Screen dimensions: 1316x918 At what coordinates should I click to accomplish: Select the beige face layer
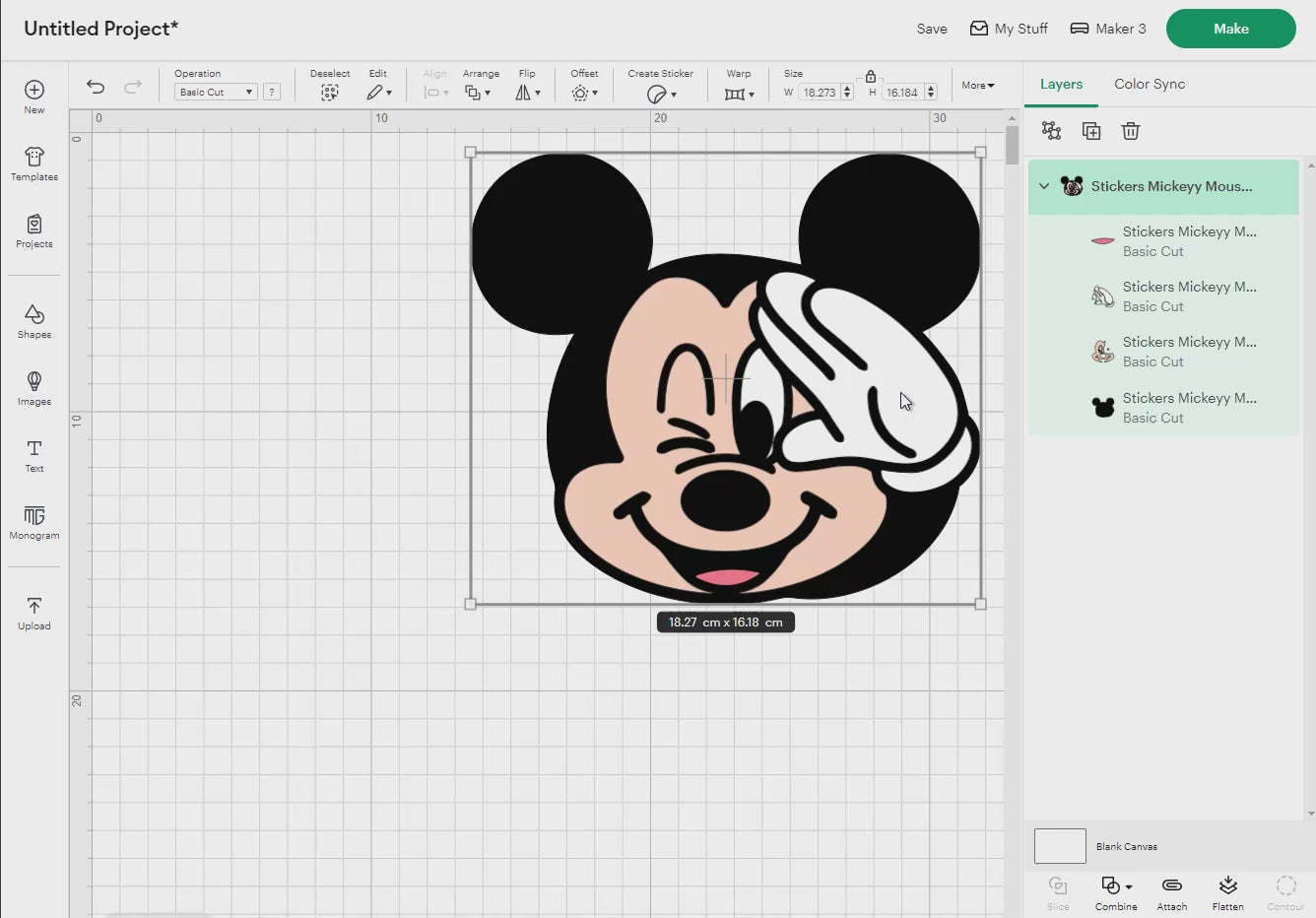(1163, 352)
